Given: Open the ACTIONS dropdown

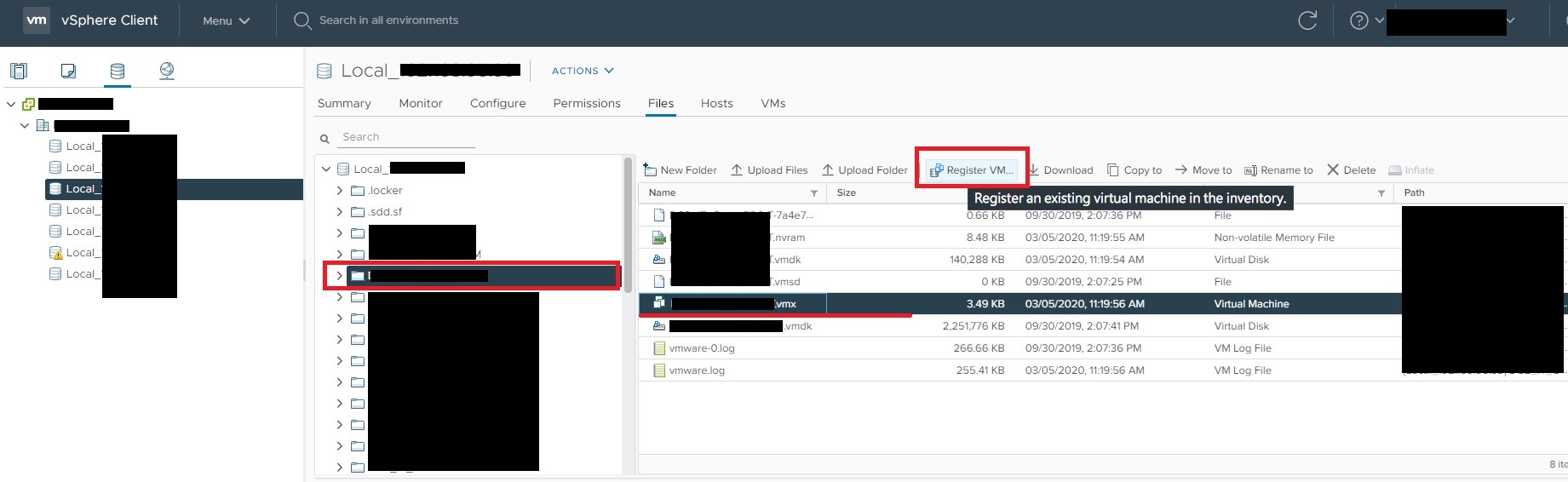Looking at the screenshot, I should pos(583,71).
